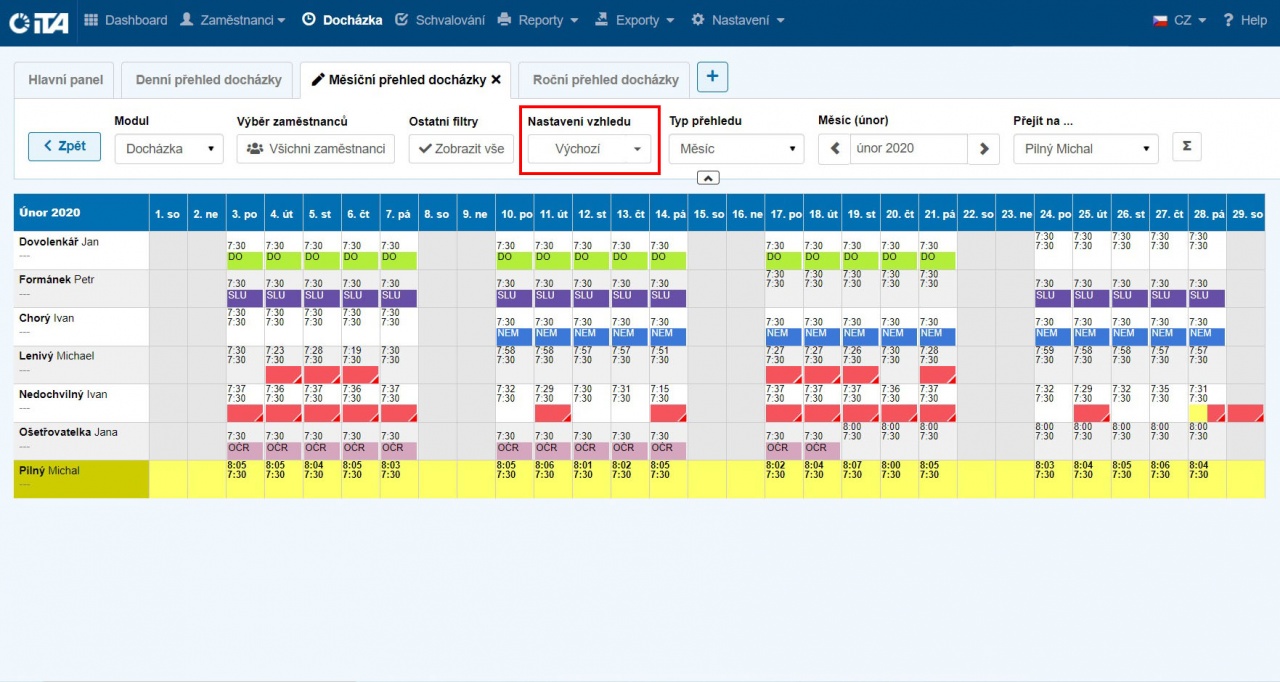Click the iTA logo in the header
Screen dimensions: 1280x682
pyautogui.click(x=39, y=22)
